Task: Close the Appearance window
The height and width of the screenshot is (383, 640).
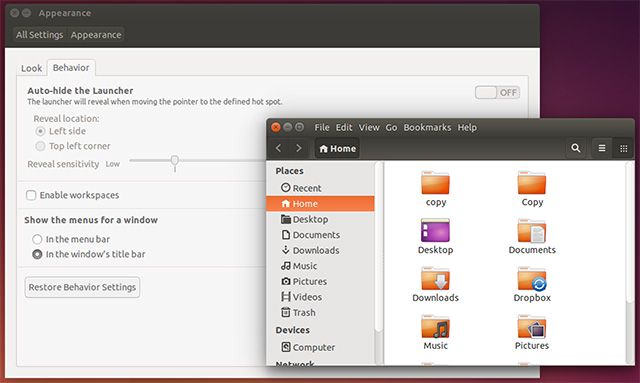Action: [15, 13]
